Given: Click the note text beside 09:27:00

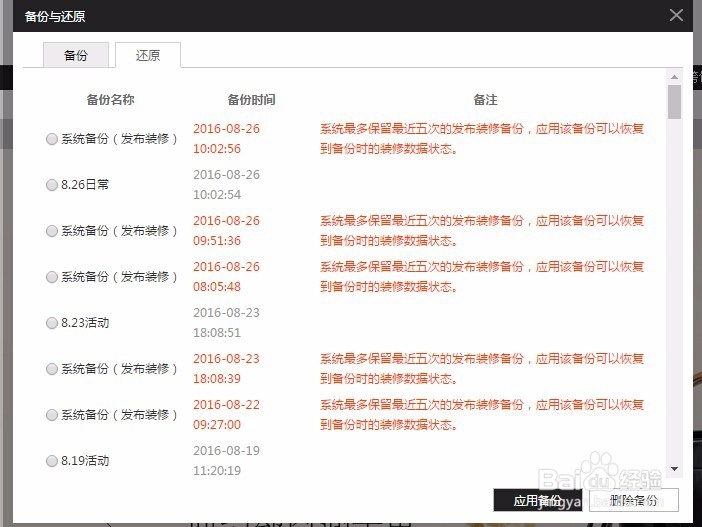Looking at the screenshot, I should [482, 415].
